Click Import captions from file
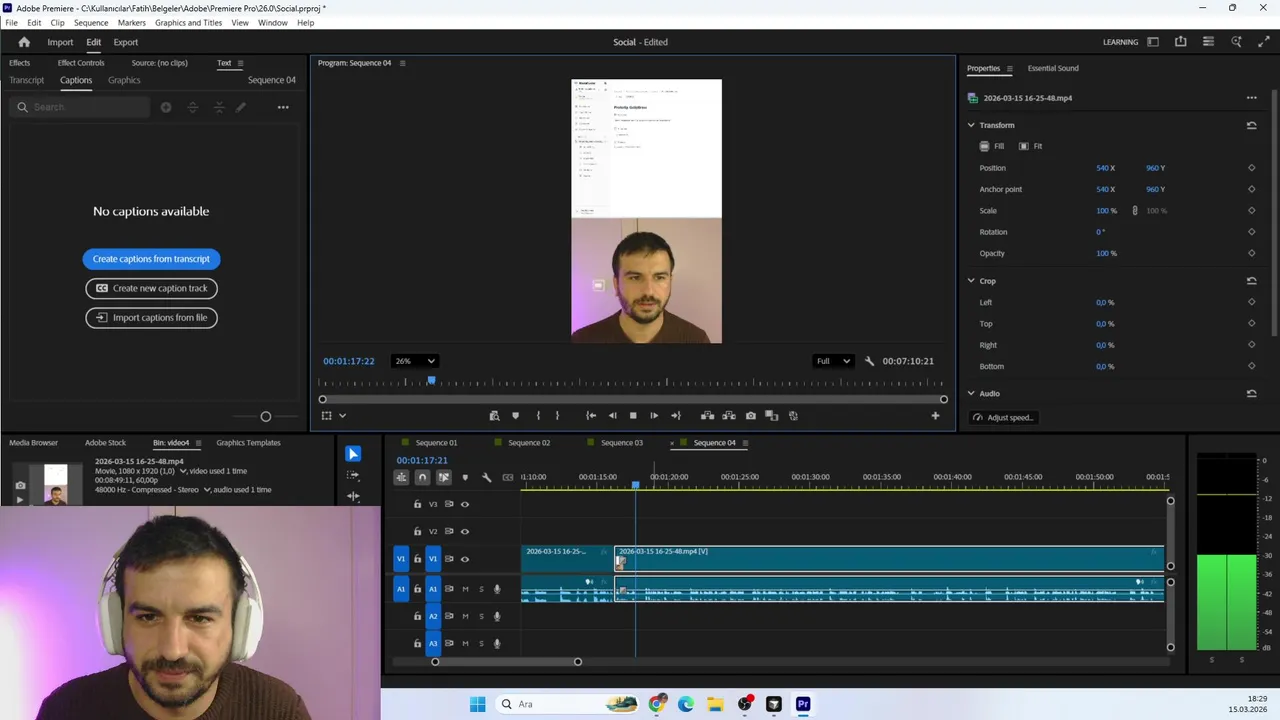 (151, 318)
